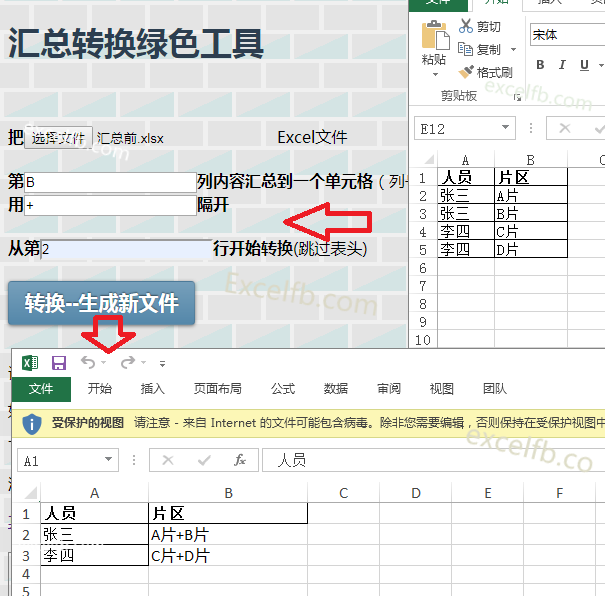Click the Copy icon in clipboard group

(x=466, y=49)
